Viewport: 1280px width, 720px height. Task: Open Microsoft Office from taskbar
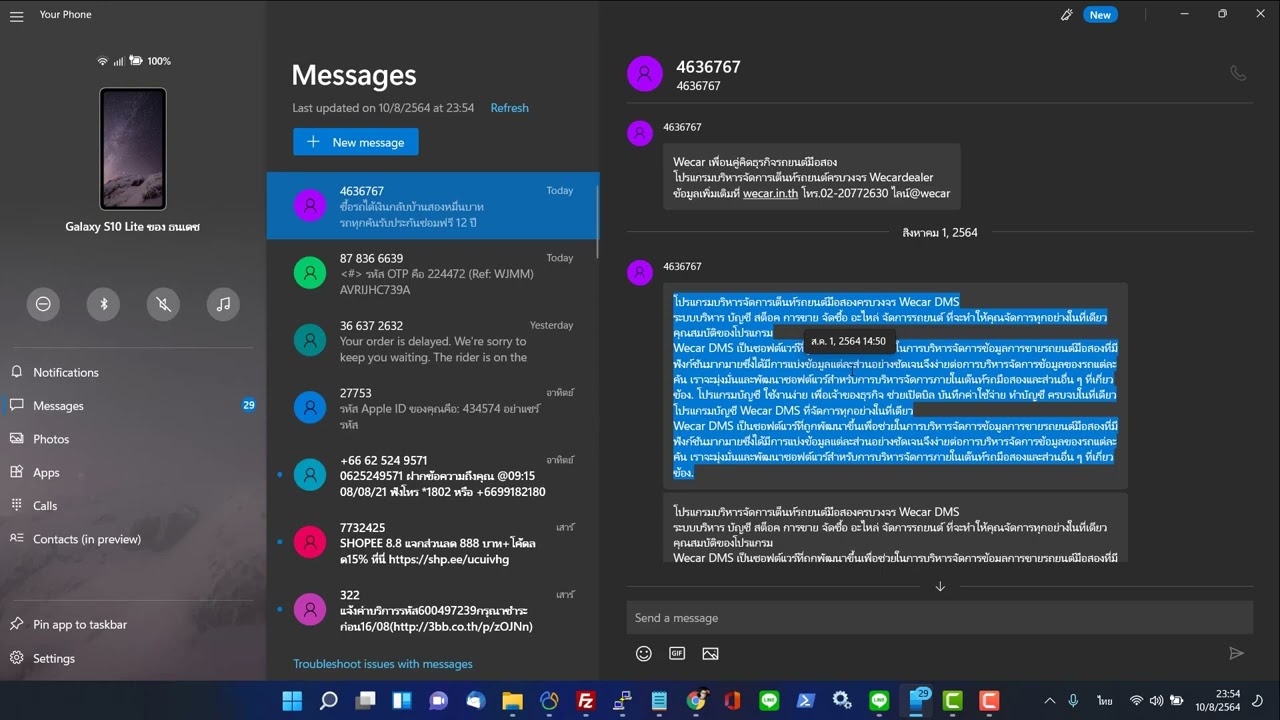732,701
